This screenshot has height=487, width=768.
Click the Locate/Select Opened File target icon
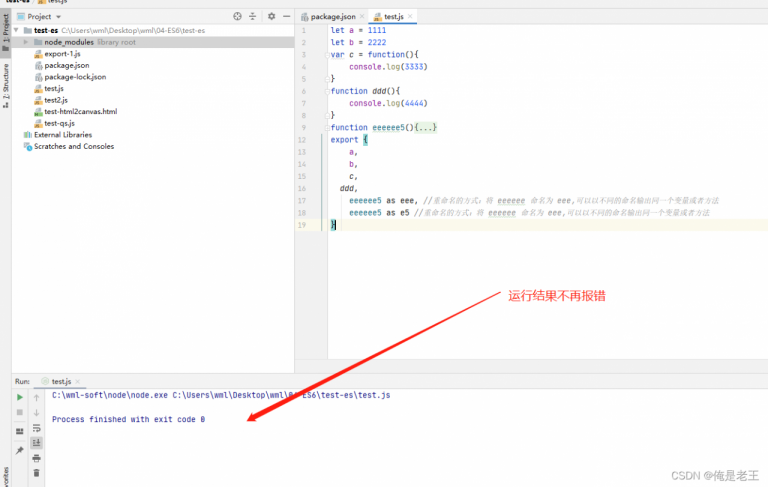point(237,17)
